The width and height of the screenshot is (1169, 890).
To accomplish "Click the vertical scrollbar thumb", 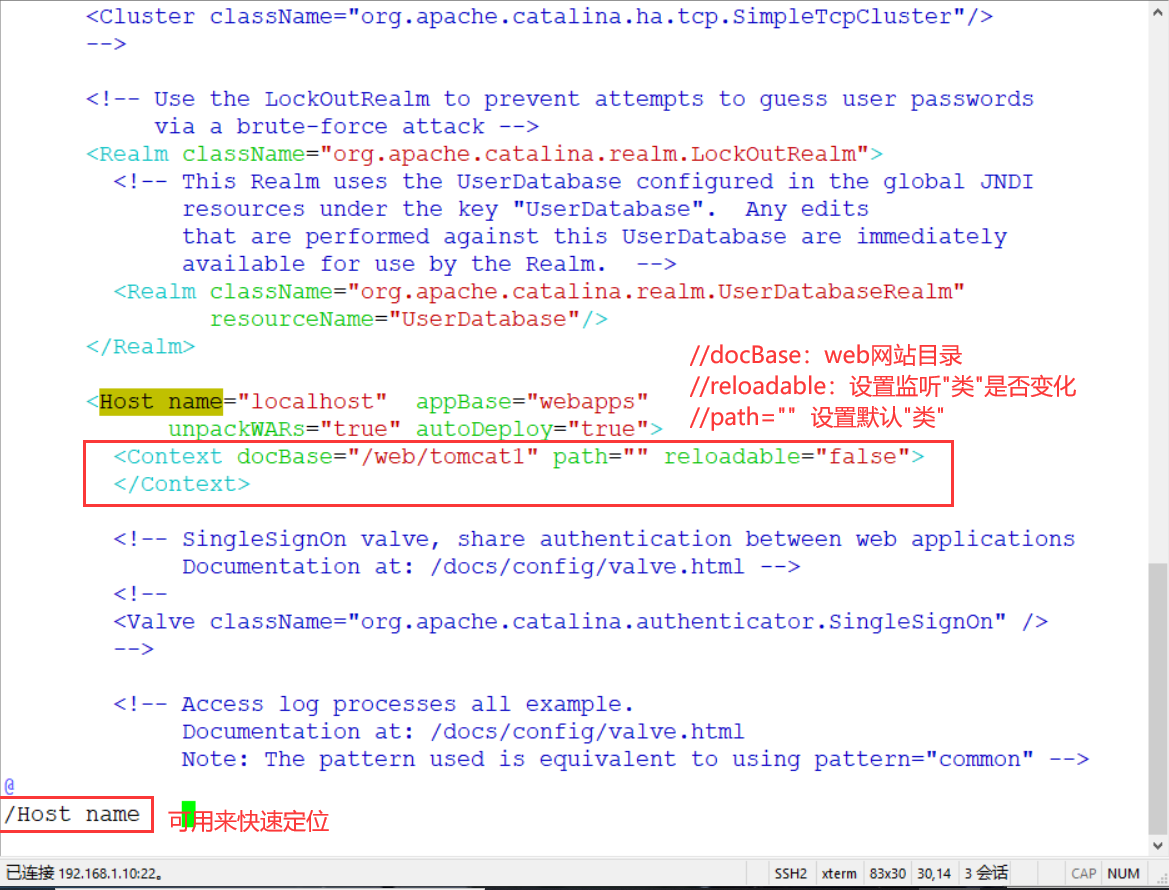I will point(1157,697).
